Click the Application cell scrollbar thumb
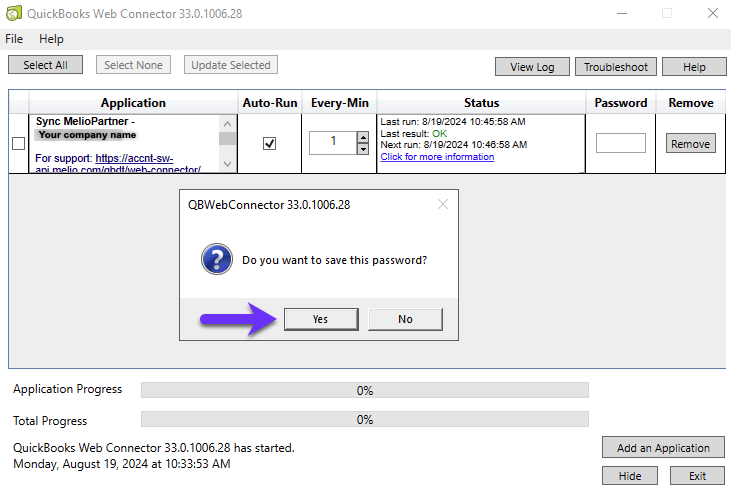731x488 pixels. click(227, 138)
